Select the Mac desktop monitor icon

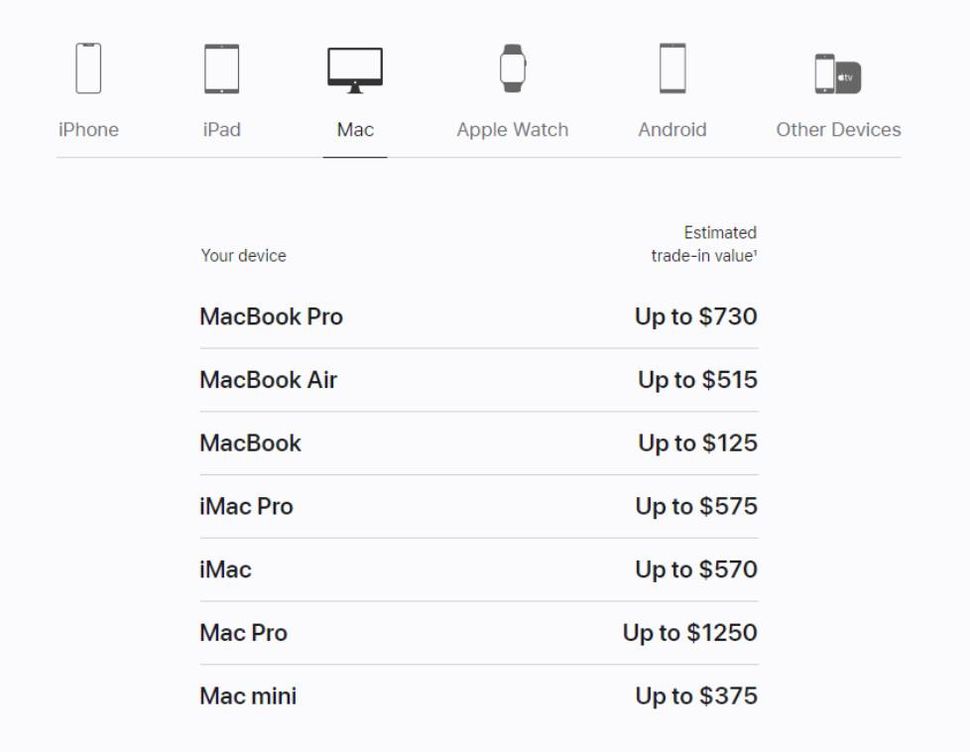tap(354, 65)
